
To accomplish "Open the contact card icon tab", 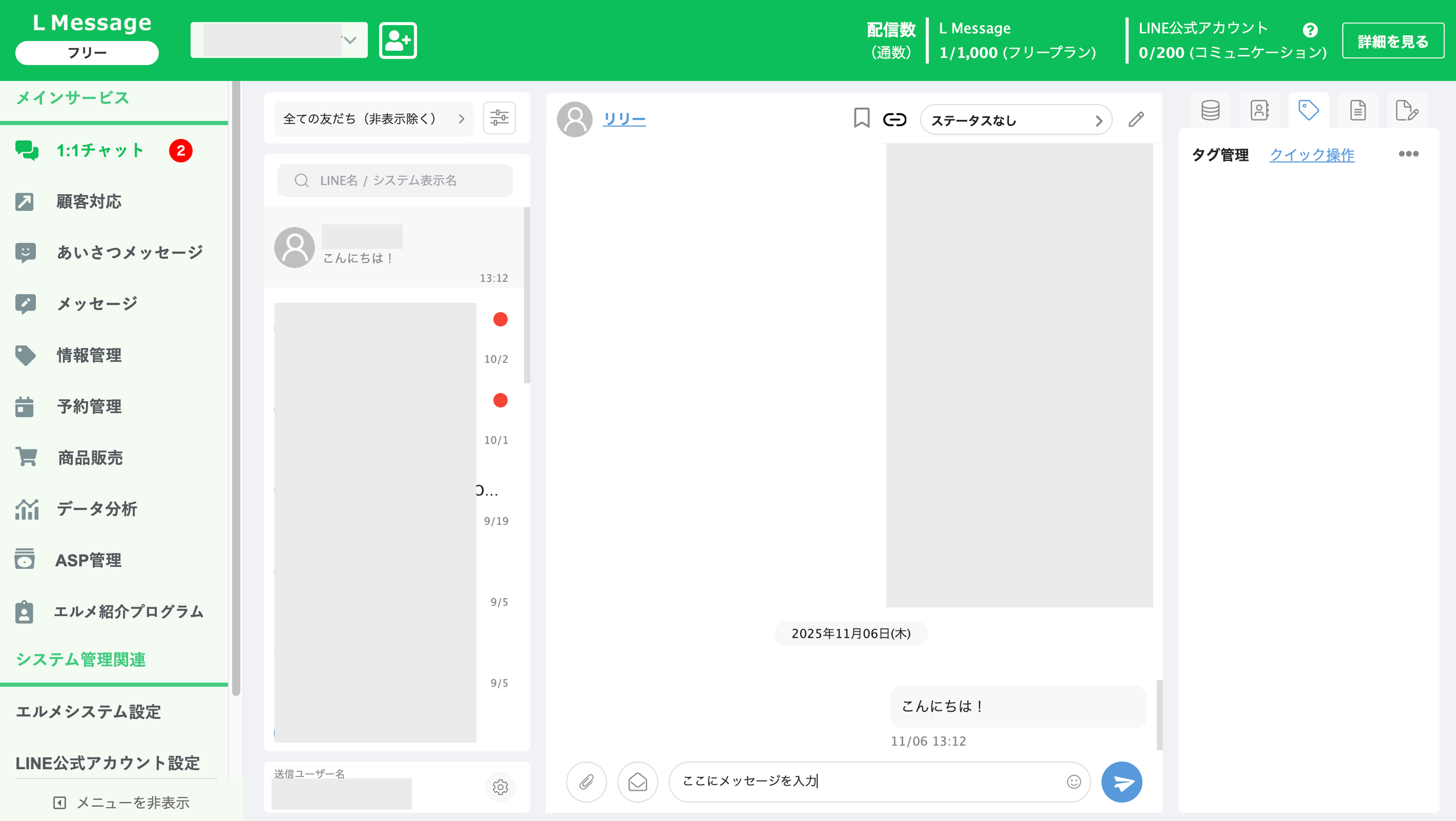I will (x=1259, y=110).
